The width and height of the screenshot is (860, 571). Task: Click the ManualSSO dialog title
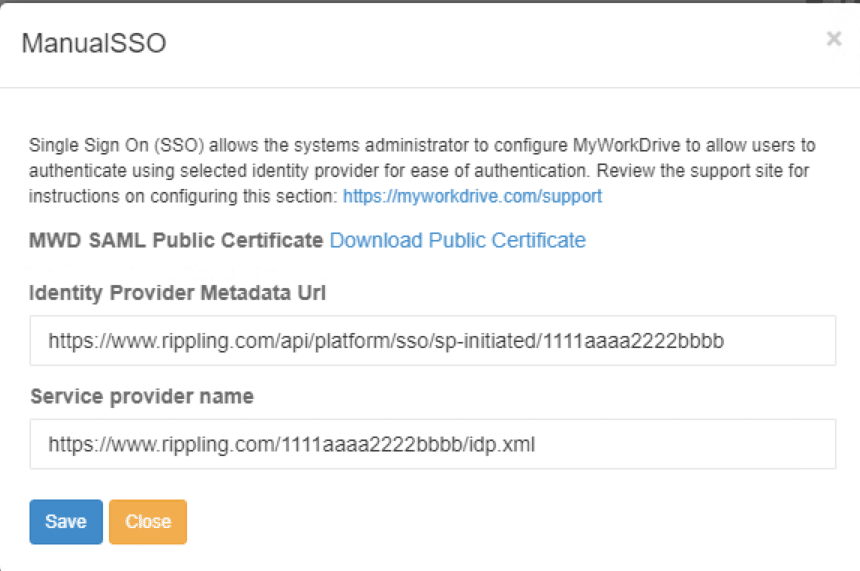coord(94,43)
